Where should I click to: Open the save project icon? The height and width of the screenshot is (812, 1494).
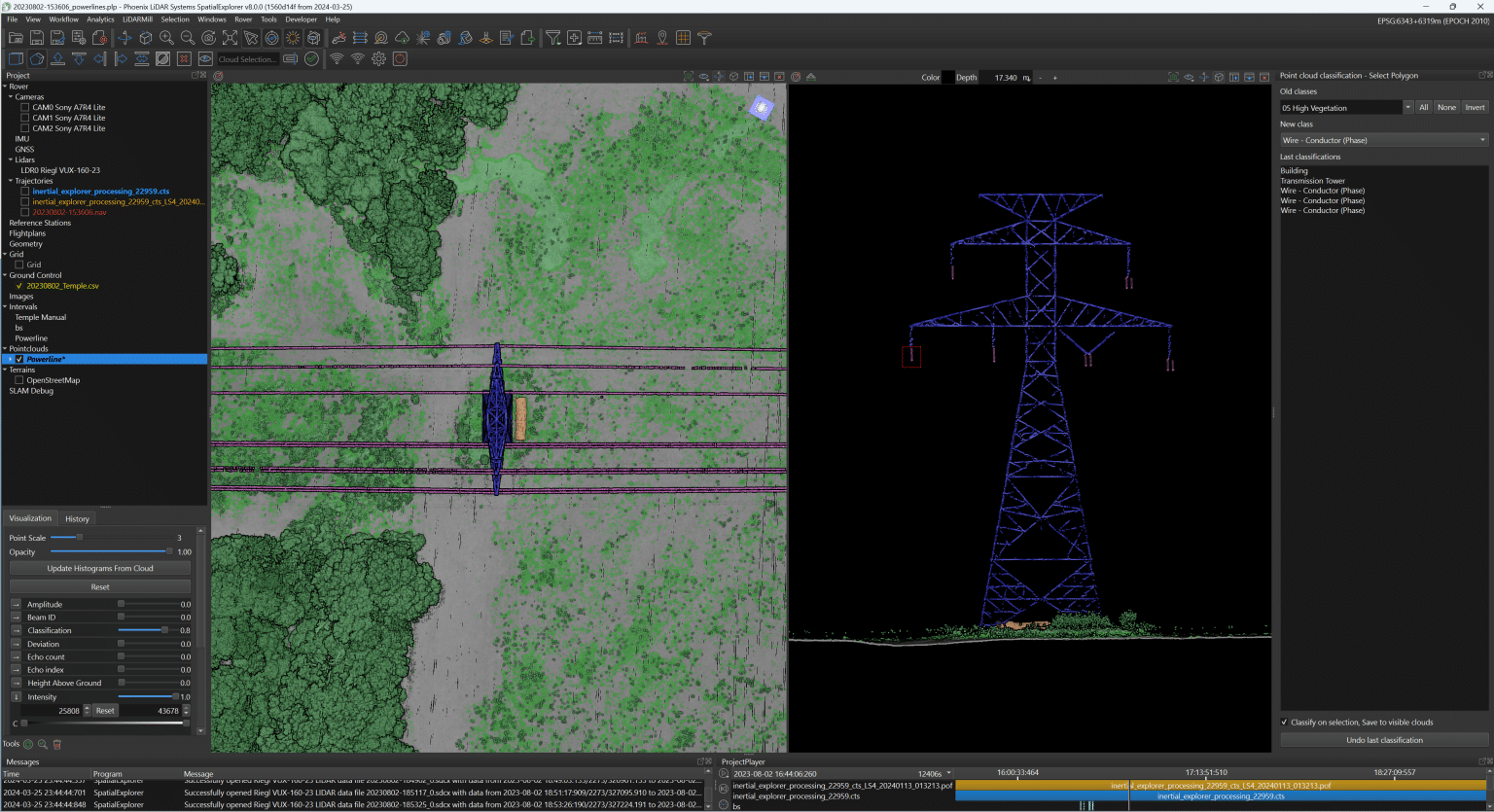pyautogui.click(x=37, y=37)
